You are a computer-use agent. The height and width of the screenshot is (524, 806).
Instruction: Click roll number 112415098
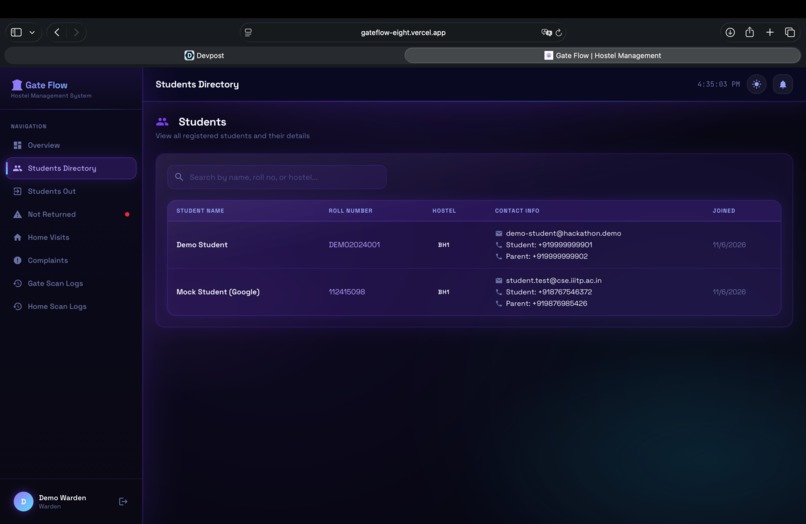[347, 292]
